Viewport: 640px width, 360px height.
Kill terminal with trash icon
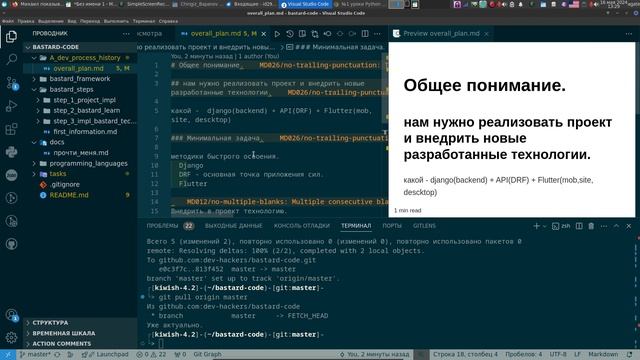[591, 226]
